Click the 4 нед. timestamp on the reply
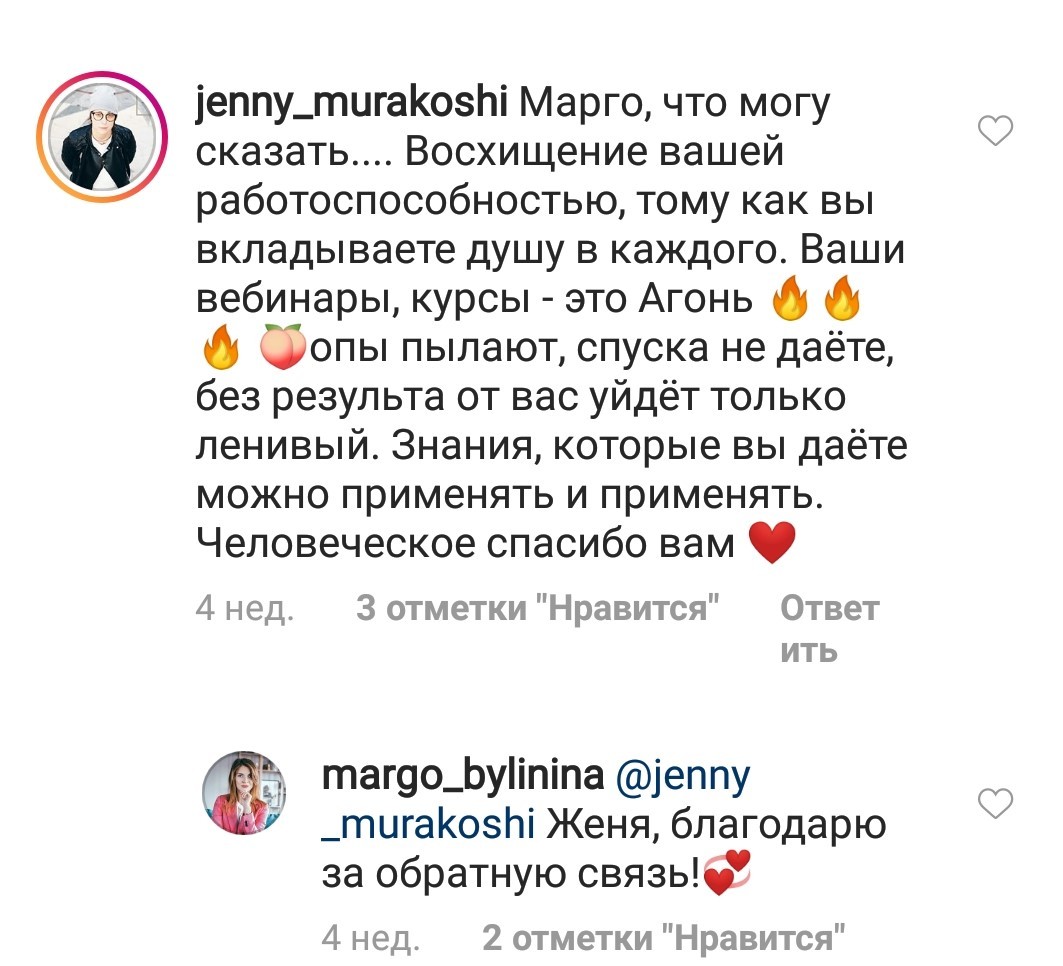 coord(371,938)
